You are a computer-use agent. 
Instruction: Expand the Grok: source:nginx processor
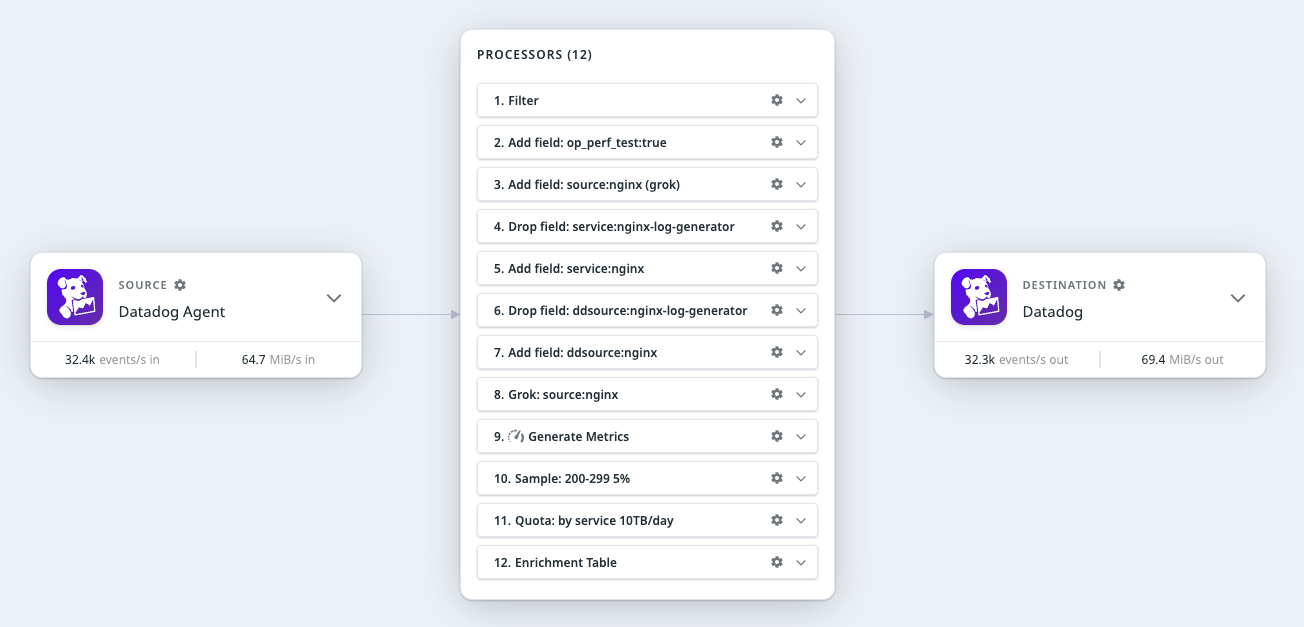point(801,394)
